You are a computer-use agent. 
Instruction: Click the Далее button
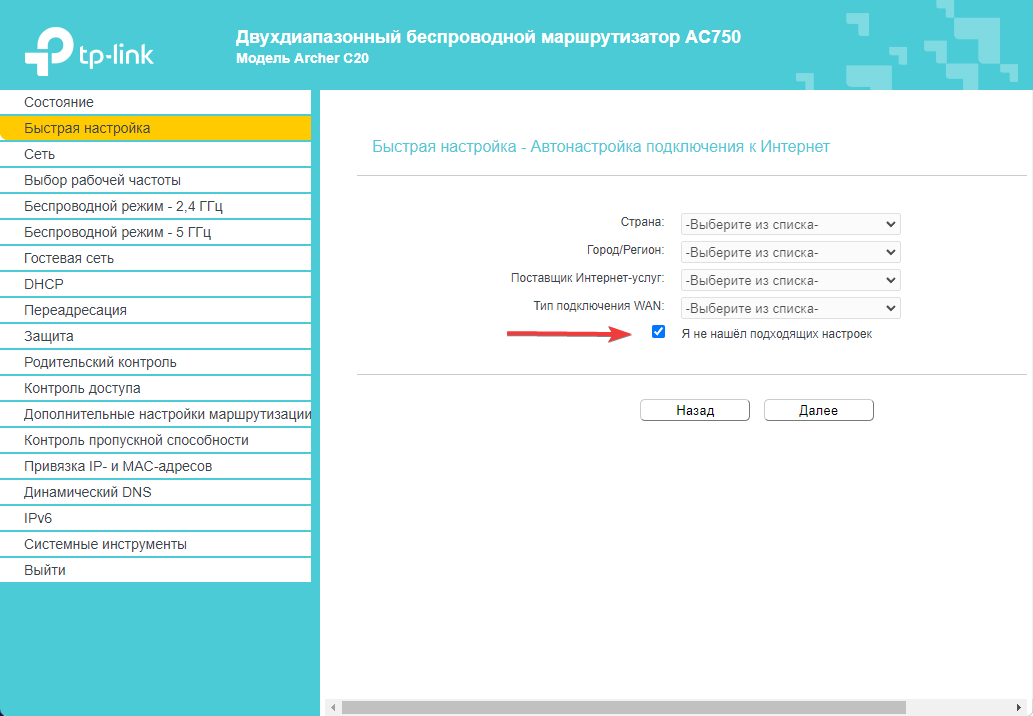click(x=818, y=410)
